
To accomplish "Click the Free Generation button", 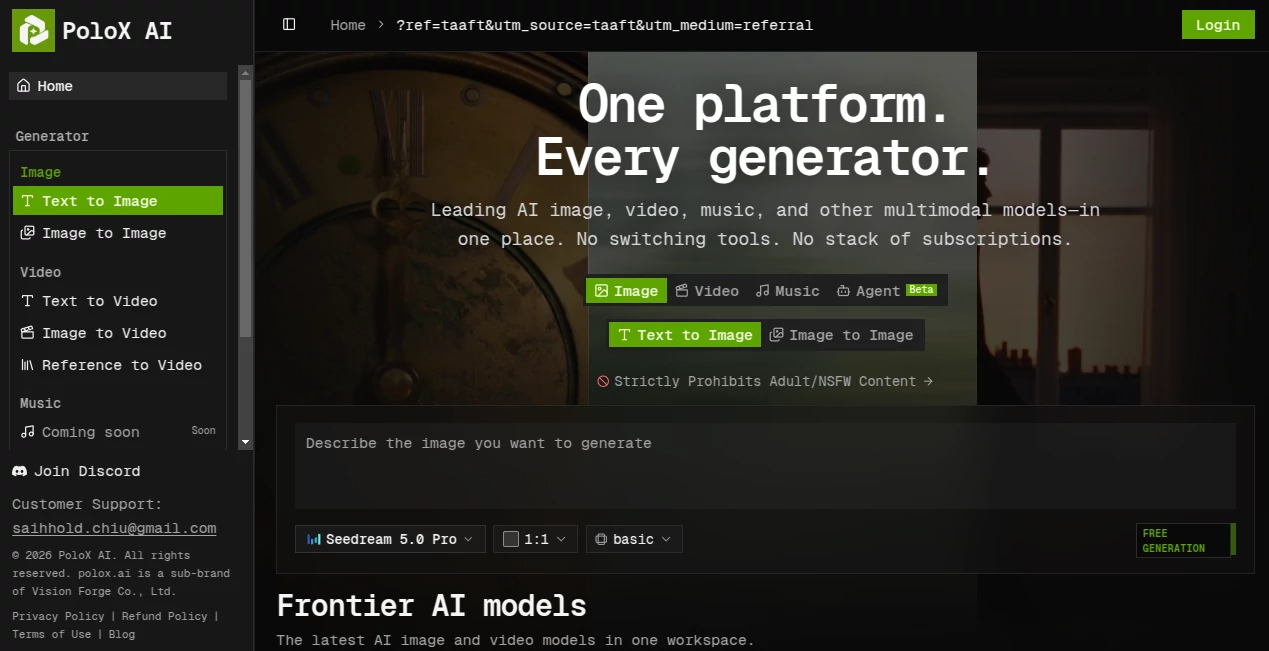I will [1186, 540].
